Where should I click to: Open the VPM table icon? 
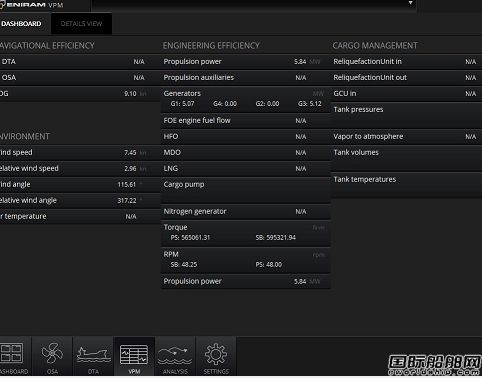click(x=134, y=356)
